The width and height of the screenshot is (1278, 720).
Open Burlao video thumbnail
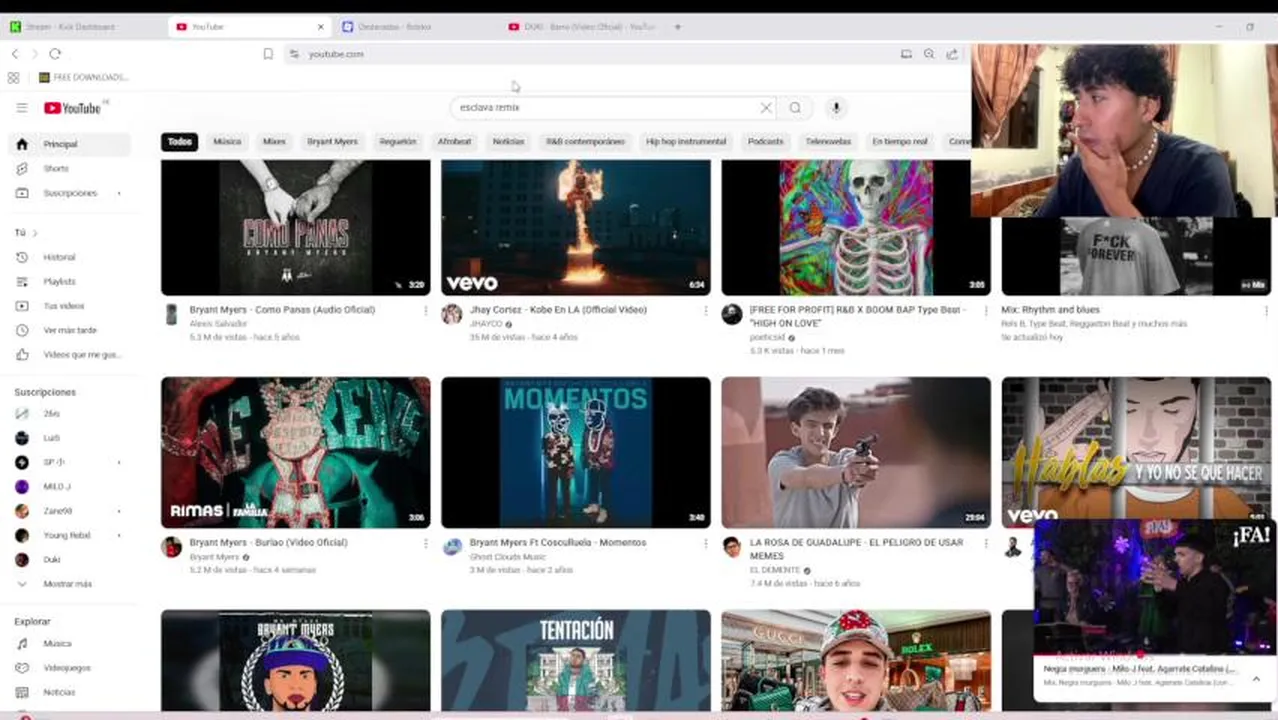pos(295,452)
